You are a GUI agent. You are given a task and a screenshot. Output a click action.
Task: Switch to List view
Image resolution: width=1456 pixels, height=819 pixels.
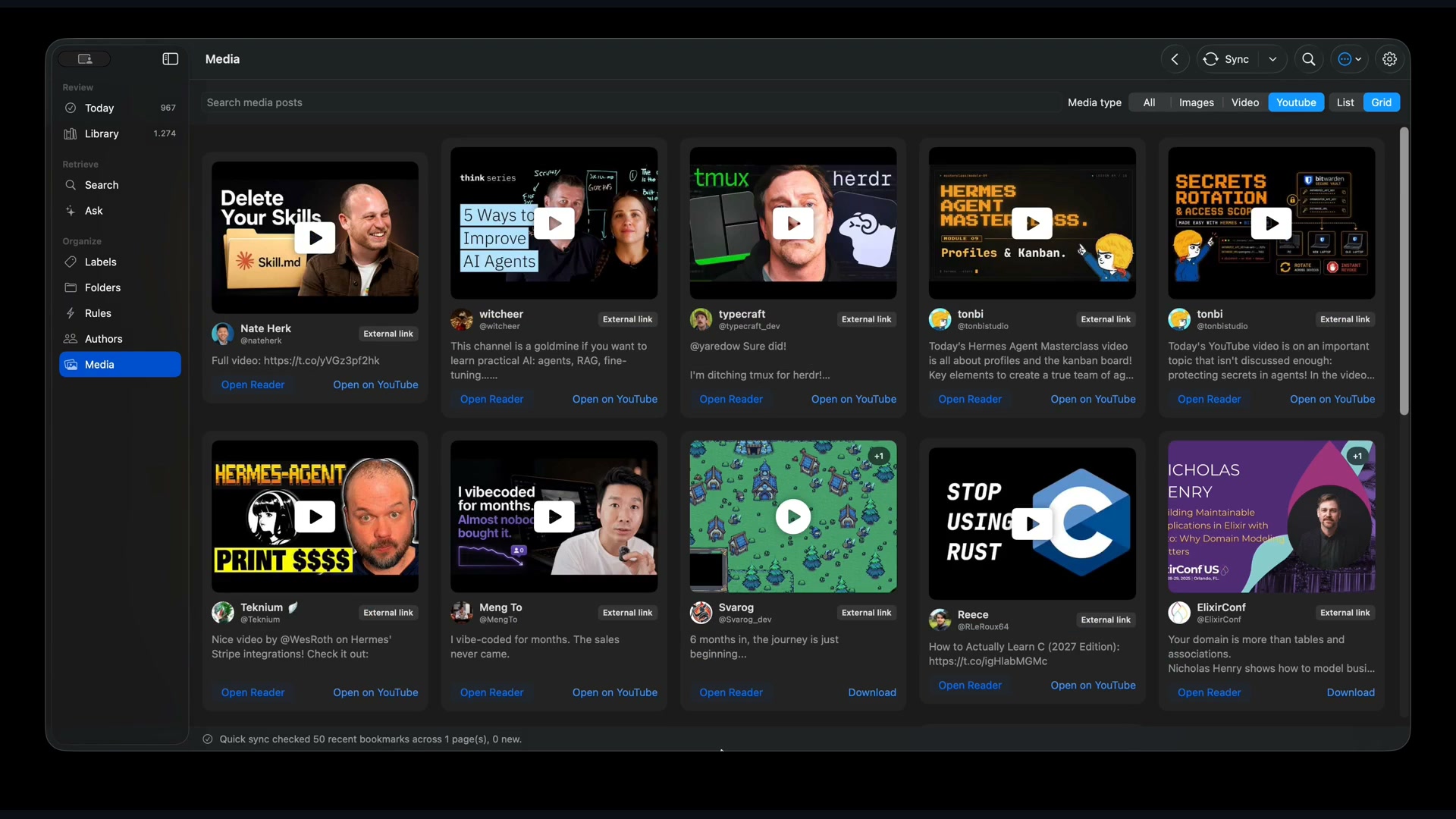point(1345,102)
